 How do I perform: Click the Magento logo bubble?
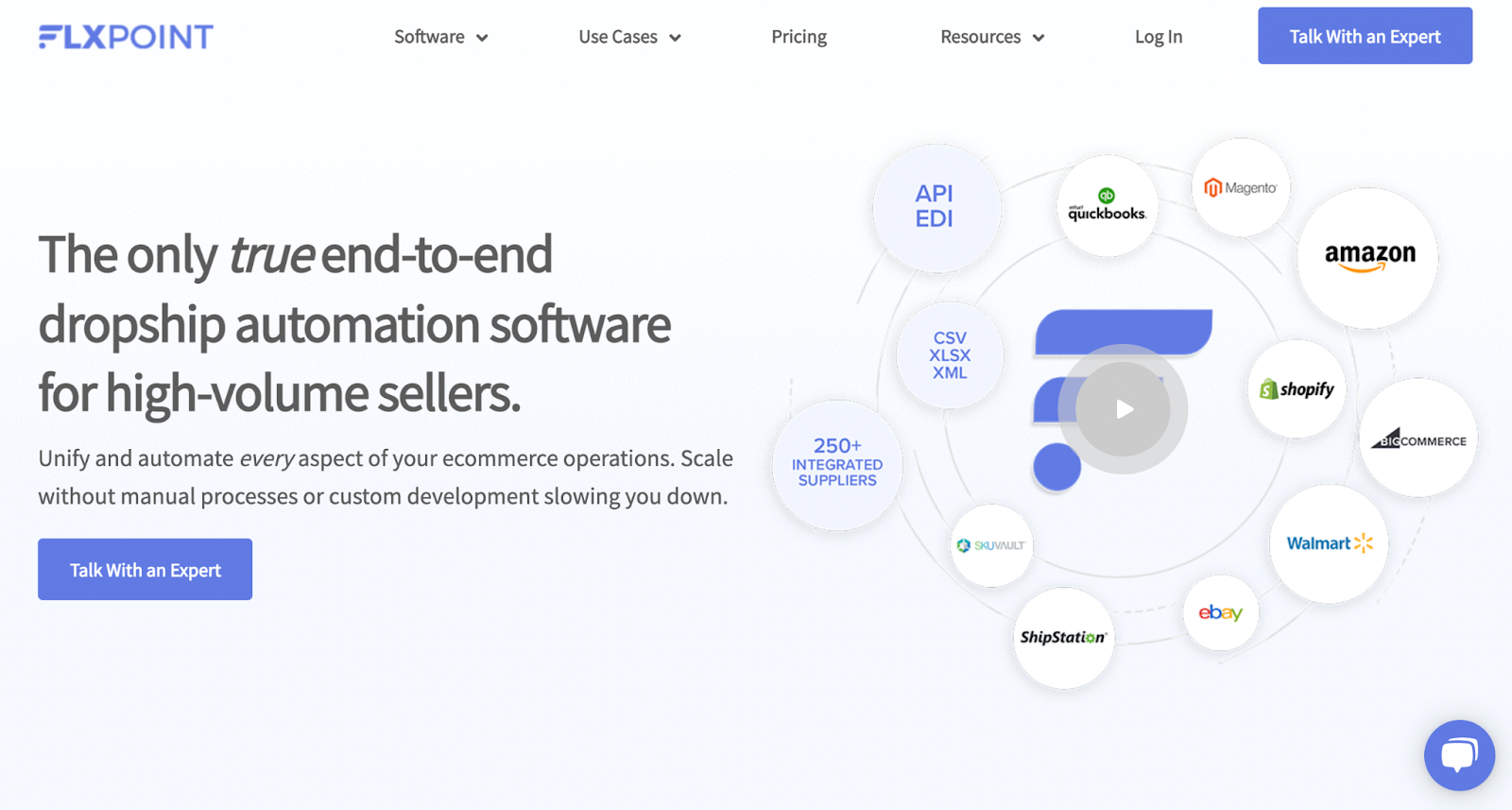pyautogui.click(x=1240, y=187)
